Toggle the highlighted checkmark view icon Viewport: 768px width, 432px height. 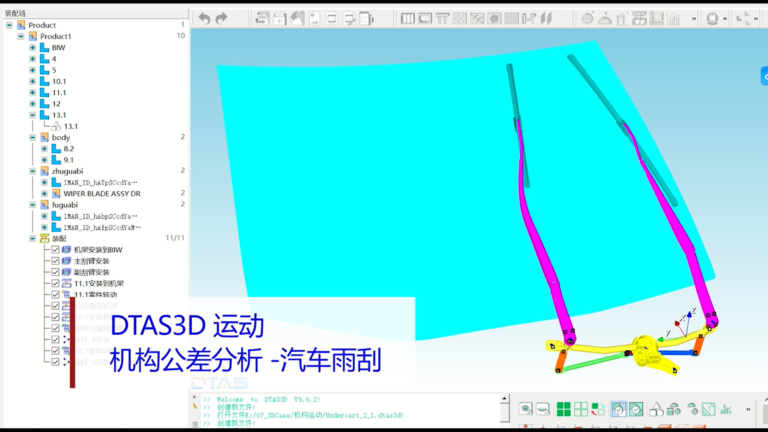[x=619, y=409]
